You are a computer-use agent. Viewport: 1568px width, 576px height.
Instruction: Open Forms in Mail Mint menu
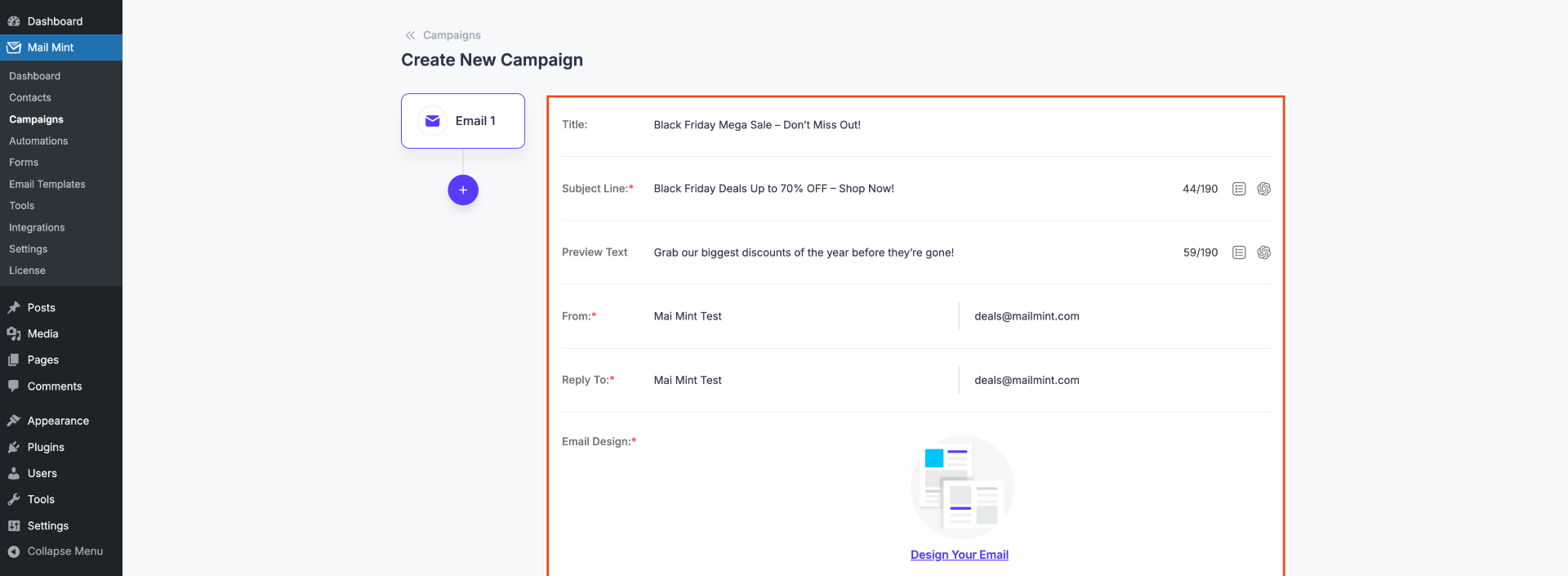pos(24,163)
